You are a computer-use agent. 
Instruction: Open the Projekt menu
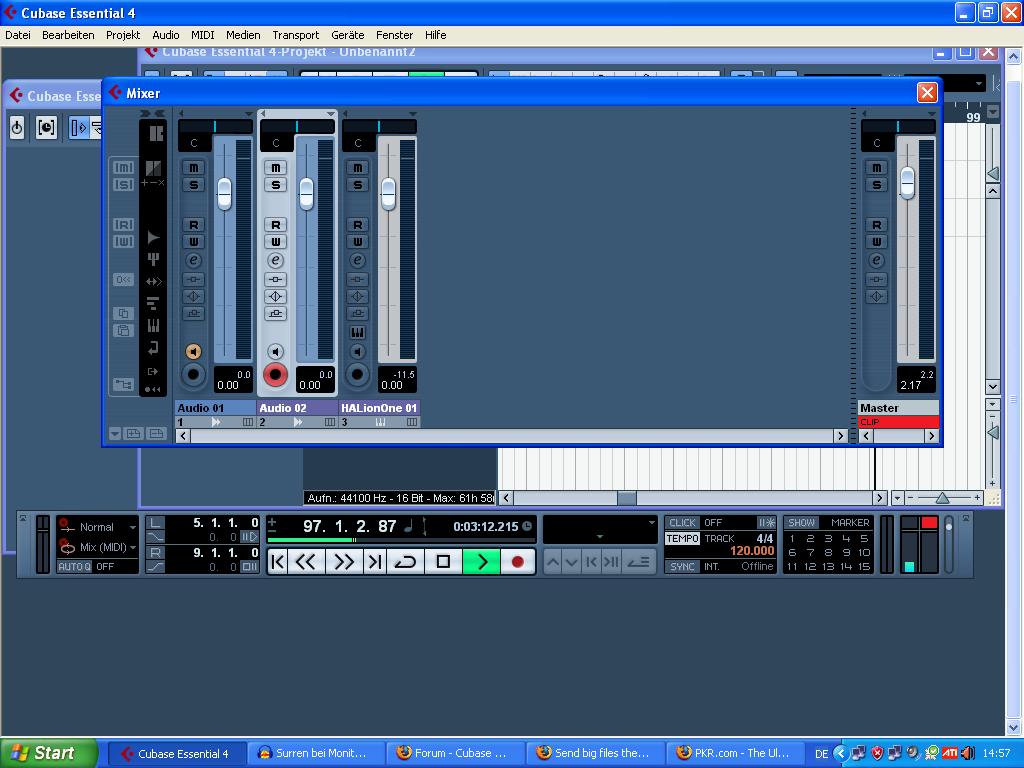click(x=123, y=35)
